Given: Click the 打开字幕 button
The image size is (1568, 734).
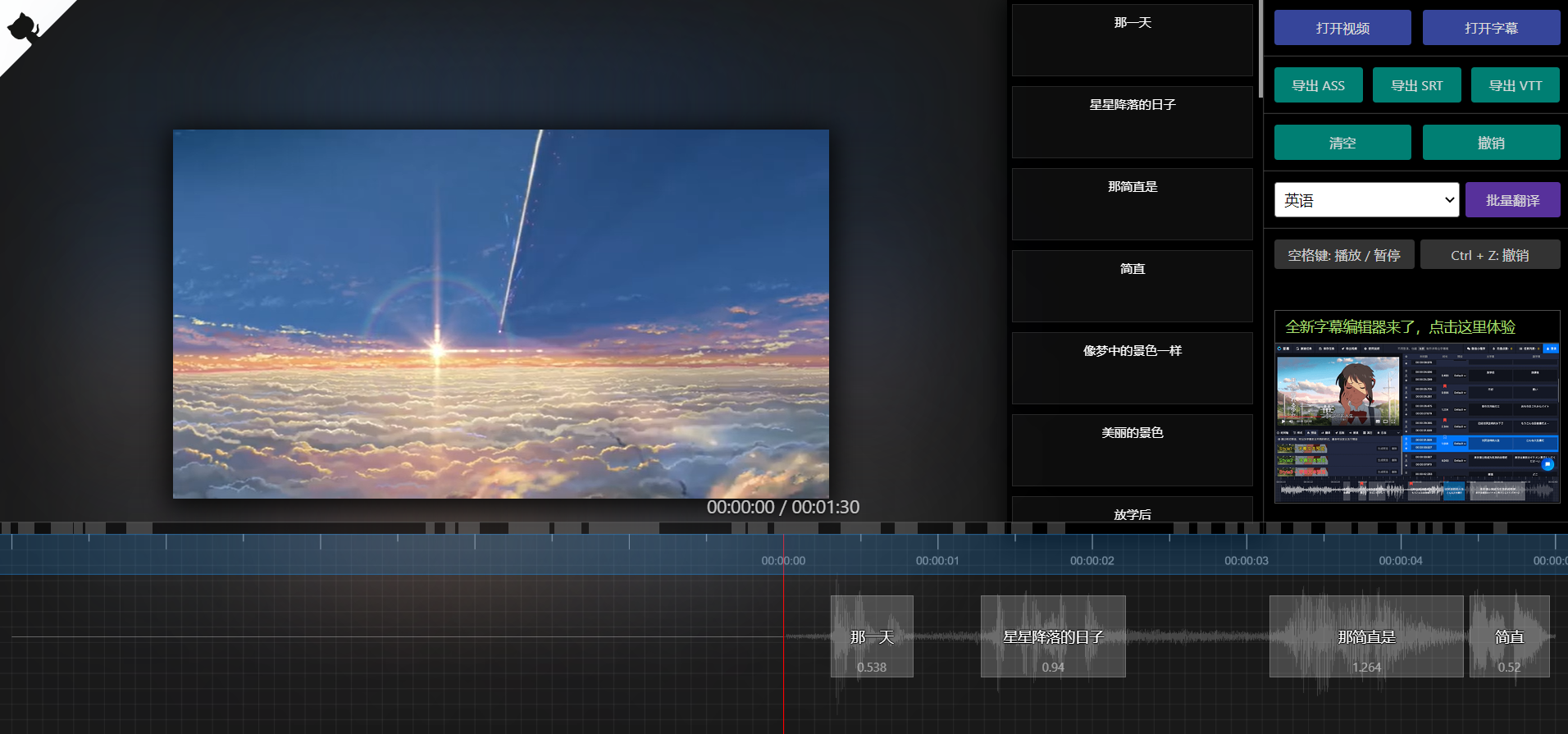Looking at the screenshot, I should point(1491,28).
